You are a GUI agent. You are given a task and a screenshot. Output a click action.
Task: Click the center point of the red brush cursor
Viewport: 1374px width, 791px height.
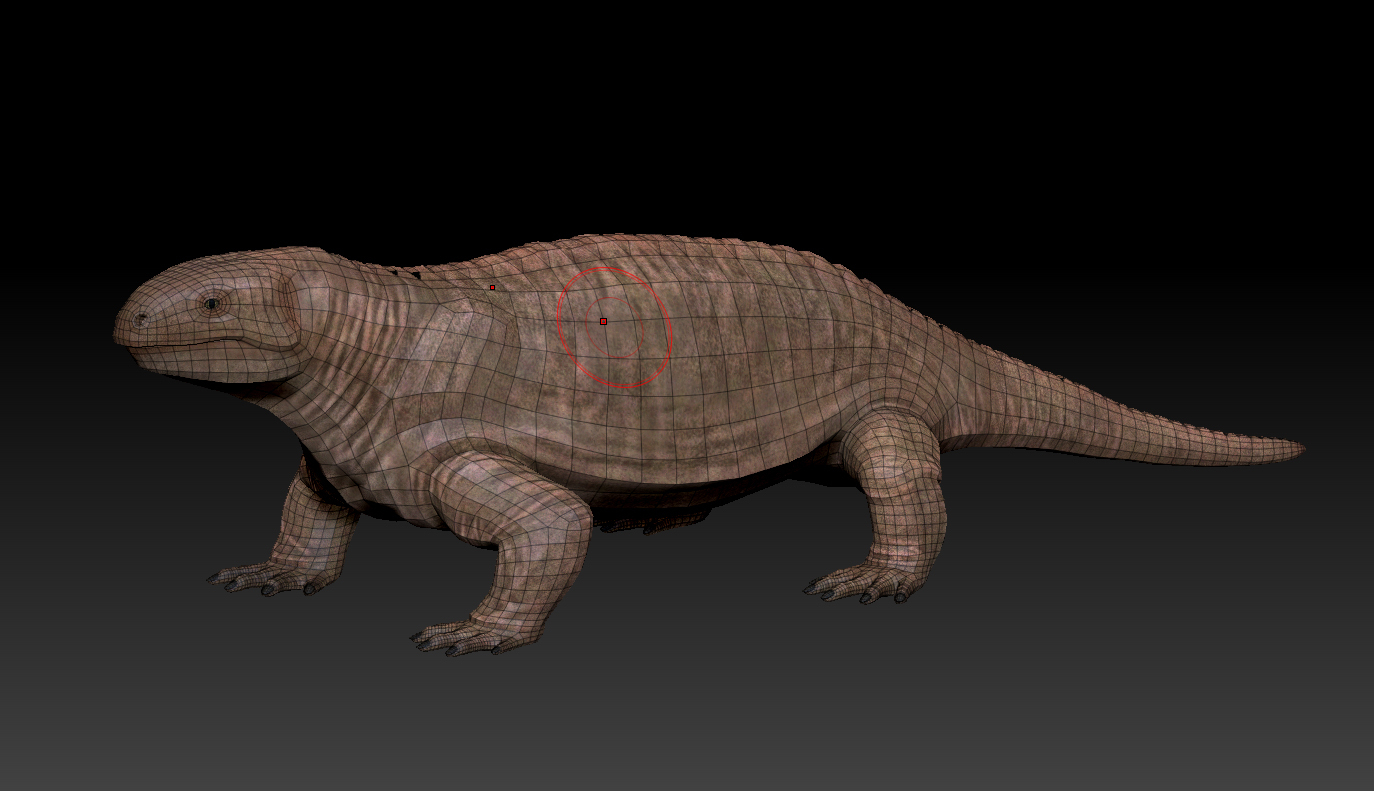603,321
